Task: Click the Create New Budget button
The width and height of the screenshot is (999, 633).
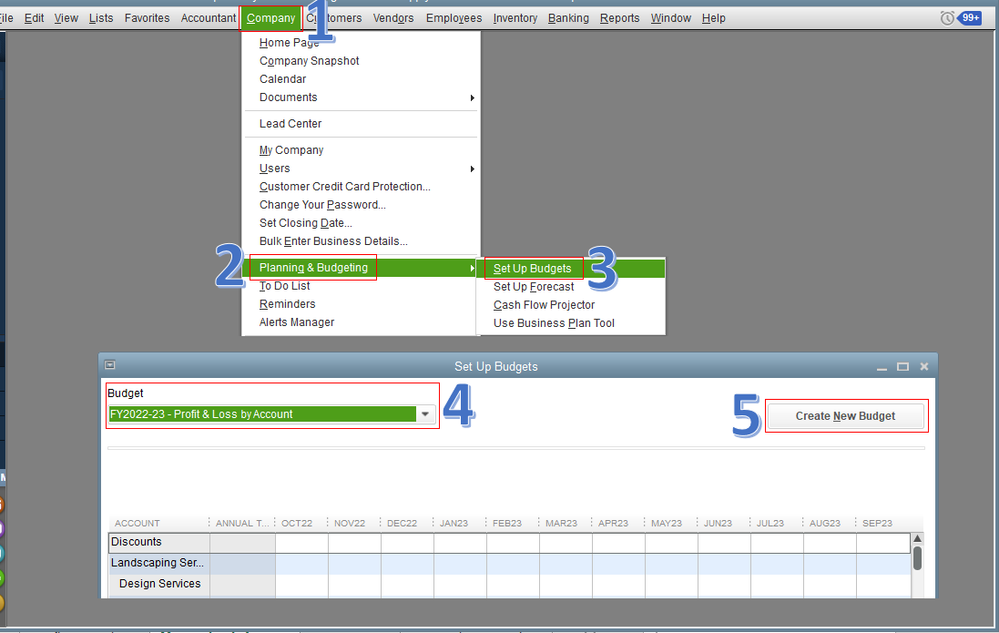Action: tap(845, 416)
